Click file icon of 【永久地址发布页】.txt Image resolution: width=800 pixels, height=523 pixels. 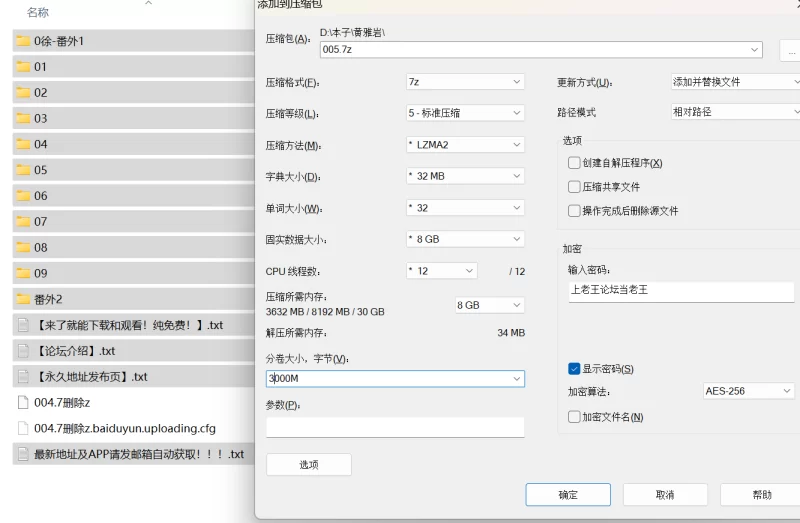click(x=23, y=377)
